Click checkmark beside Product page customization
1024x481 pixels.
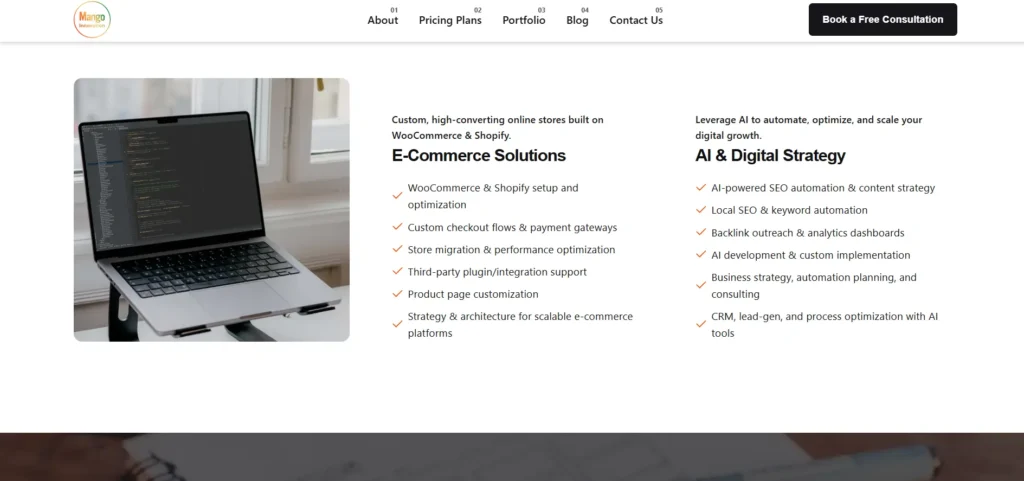[x=397, y=294]
